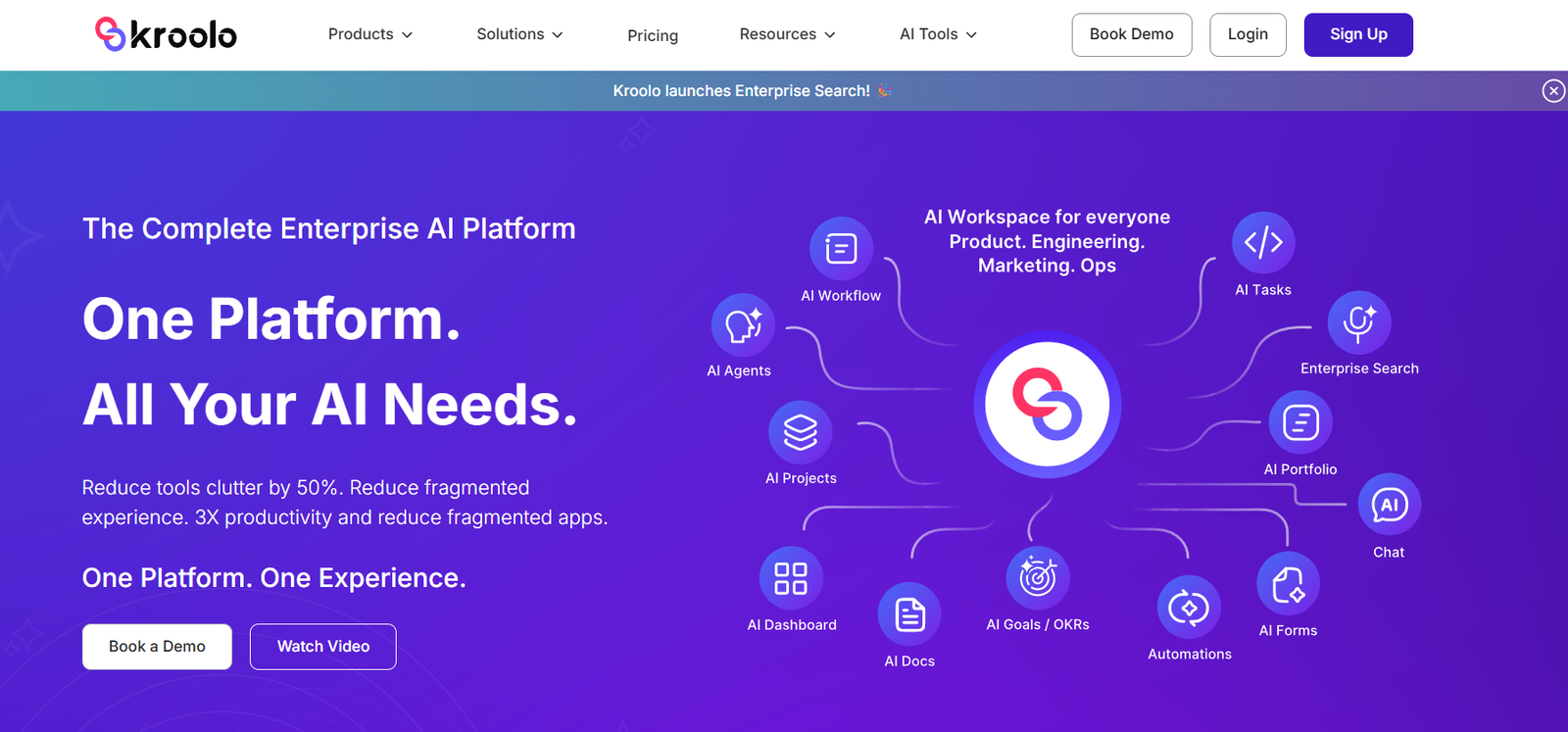Open the Enterprise Search microphone icon
1568x732 pixels.
[x=1358, y=322]
